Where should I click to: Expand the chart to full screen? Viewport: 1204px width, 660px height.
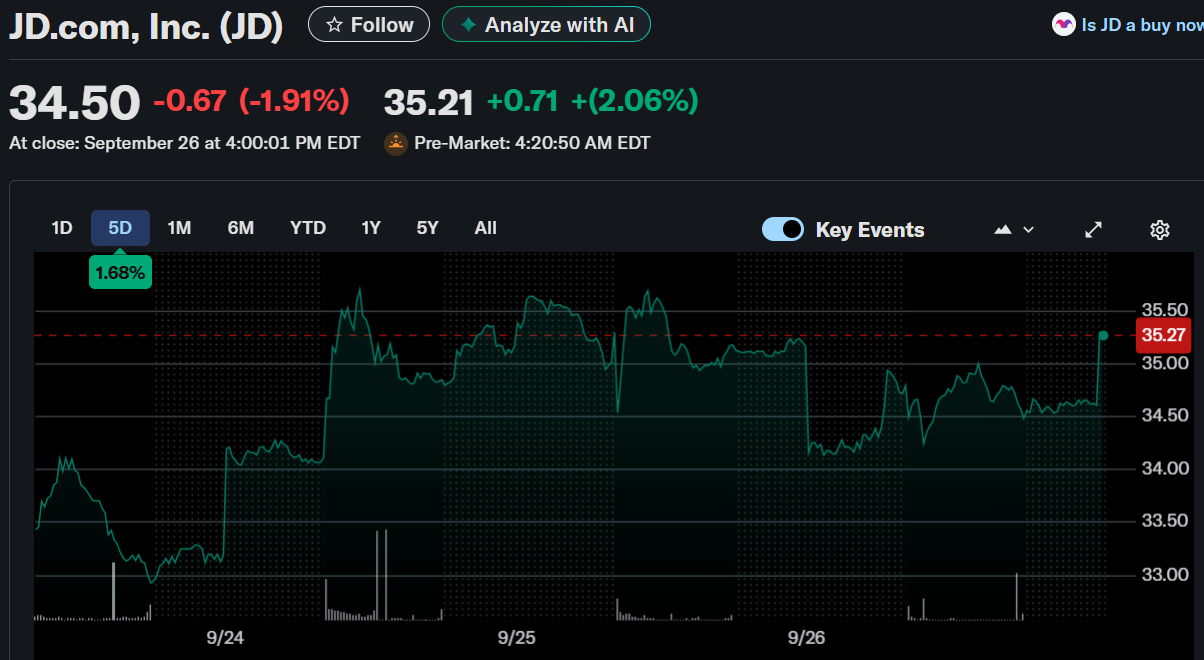click(1094, 230)
